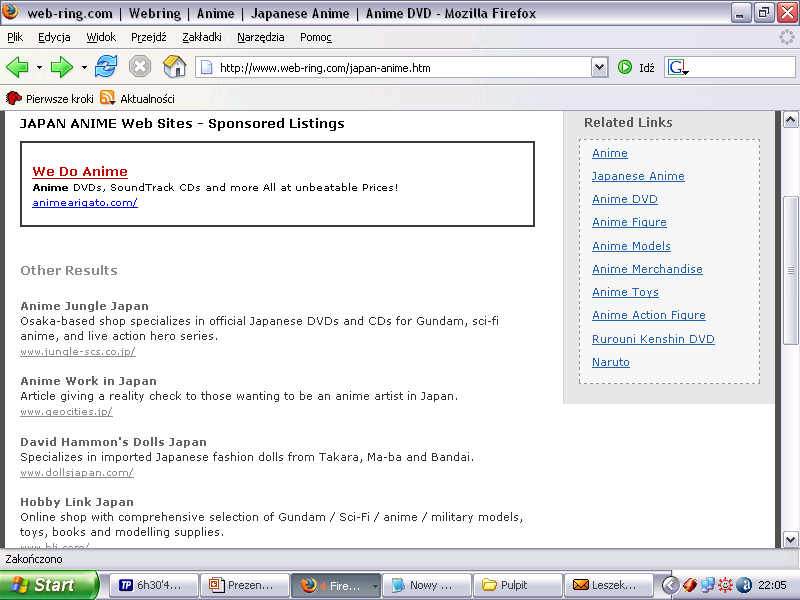
Task: Open forward history dropdown arrow
Action: [x=84, y=67]
